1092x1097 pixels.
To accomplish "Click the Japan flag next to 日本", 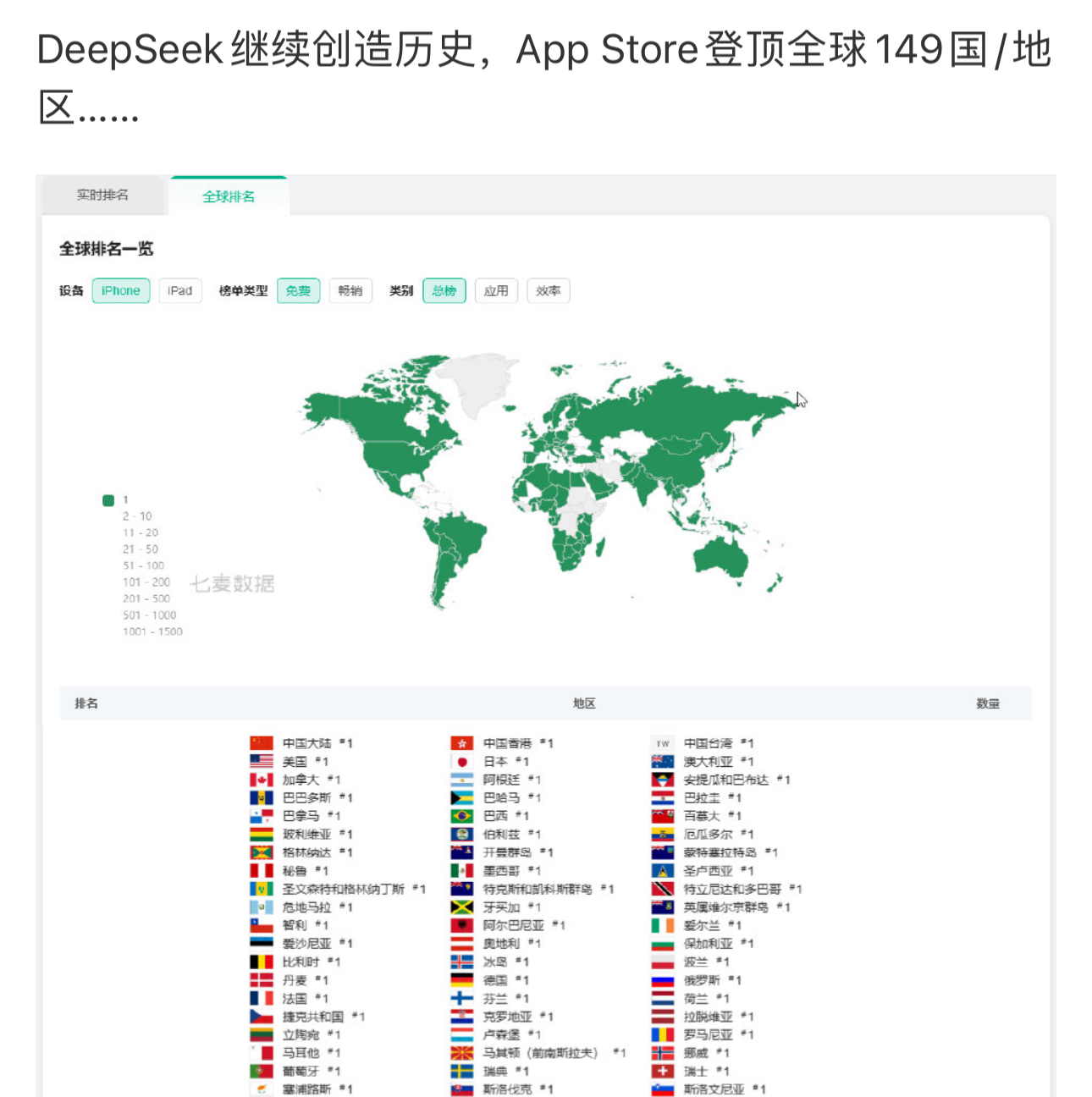I will tap(462, 762).
